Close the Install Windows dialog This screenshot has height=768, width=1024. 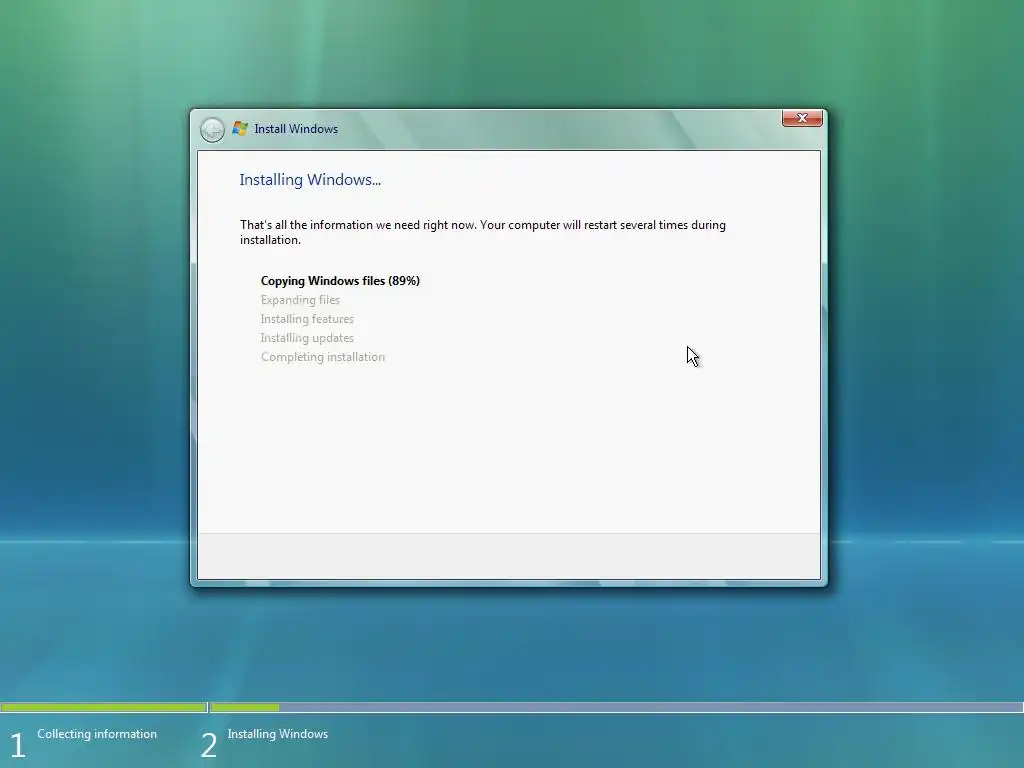802,118
